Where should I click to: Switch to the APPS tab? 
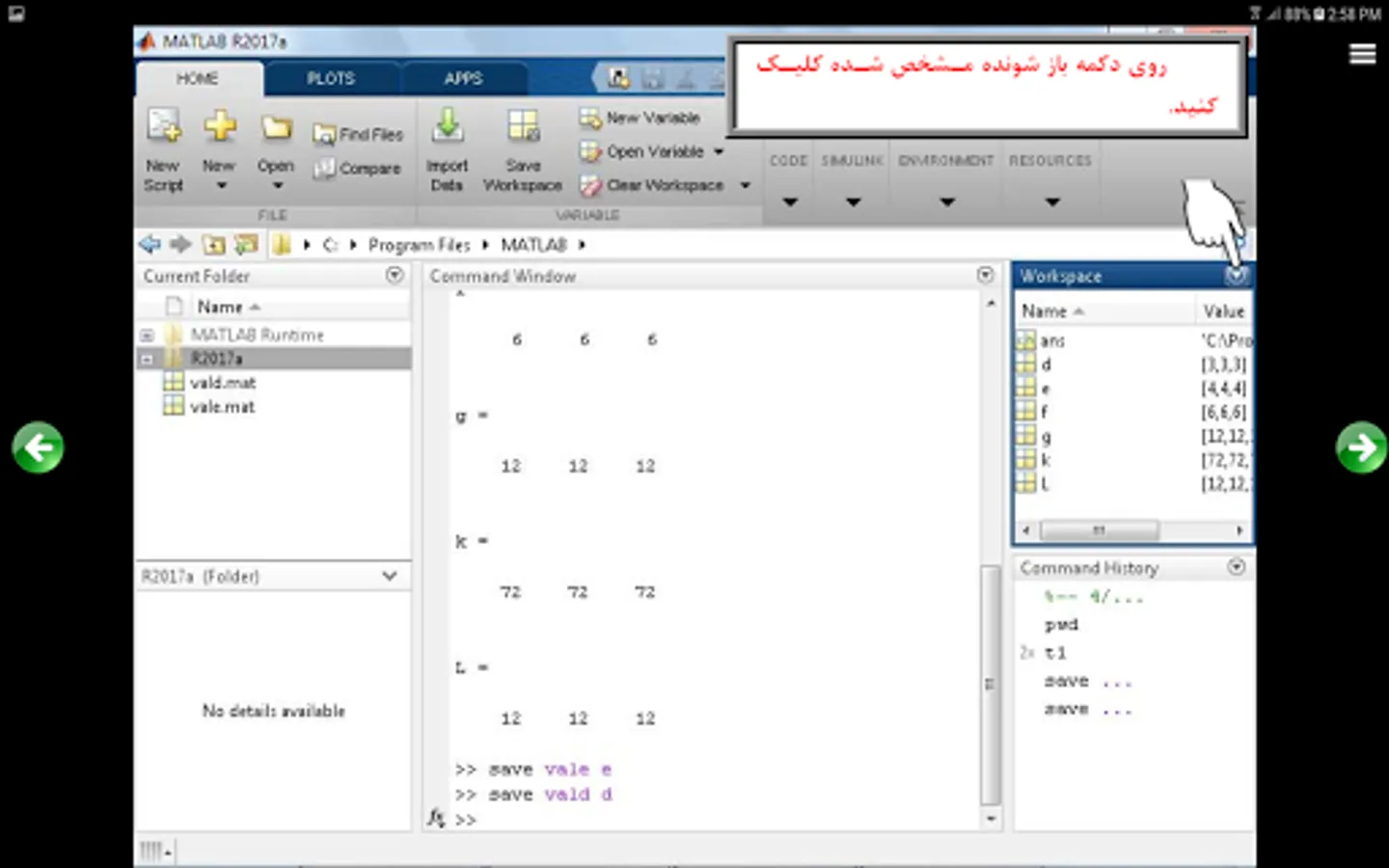pos(464,78)
